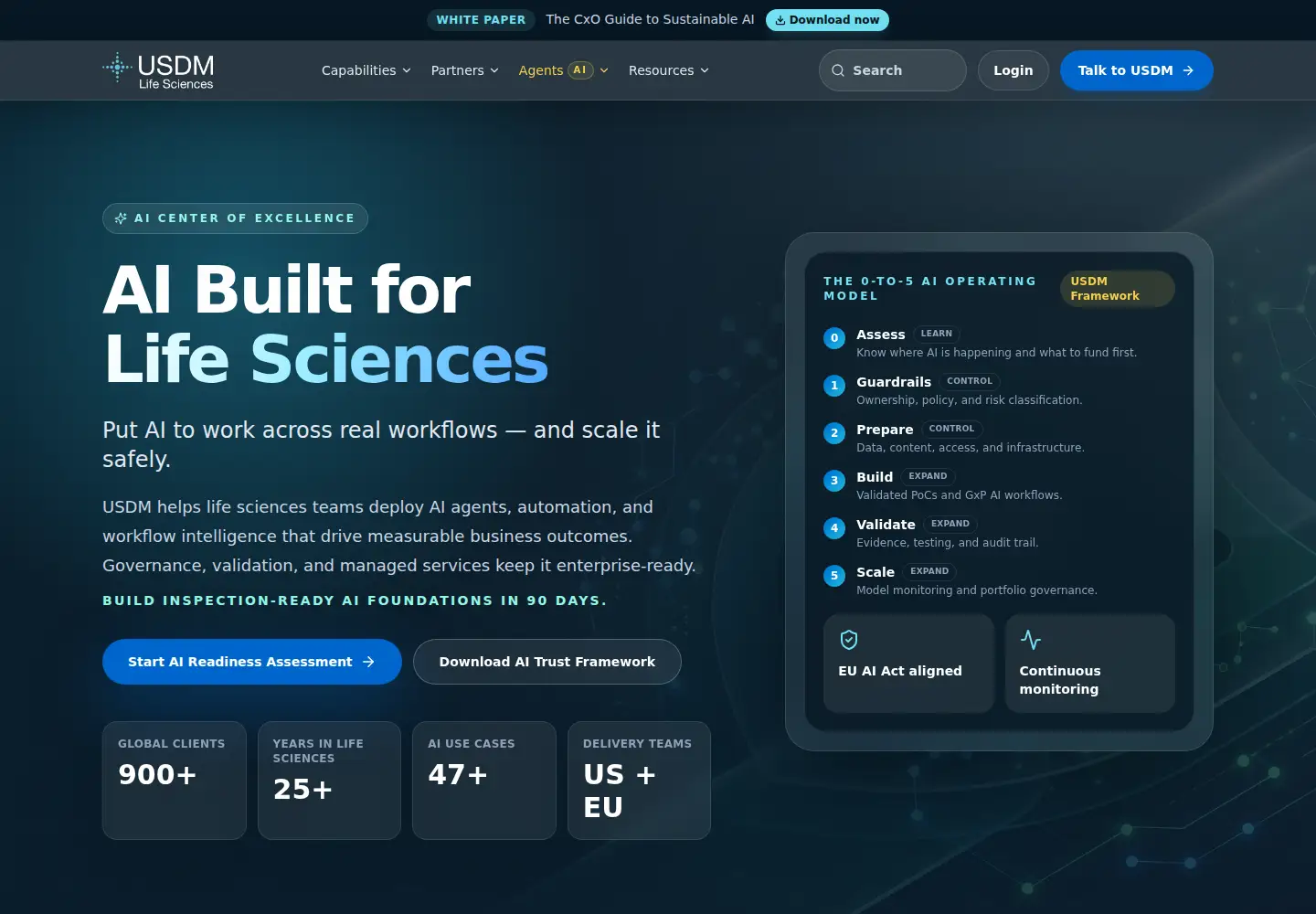This screenshot has width=1316, height=914.
Task: Click the shield icon above EU AI Act aligned
Action: coord(849,640)
